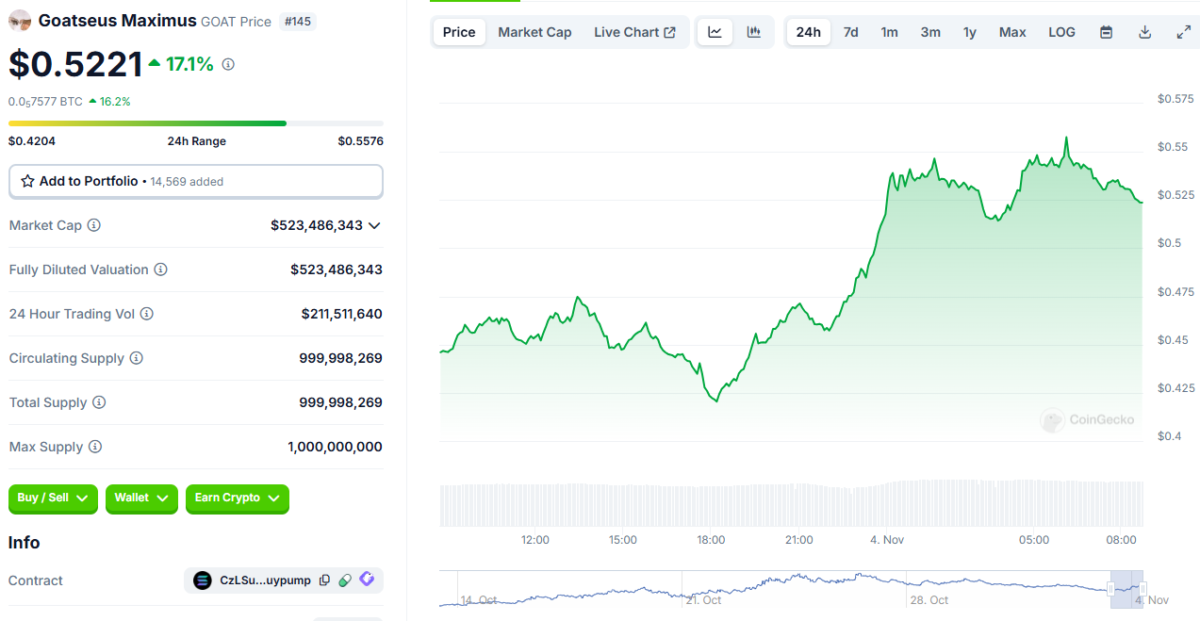Click left handle of chart range navigator
Viewport: 1200px width, 621px height.
coord(1112,589)
